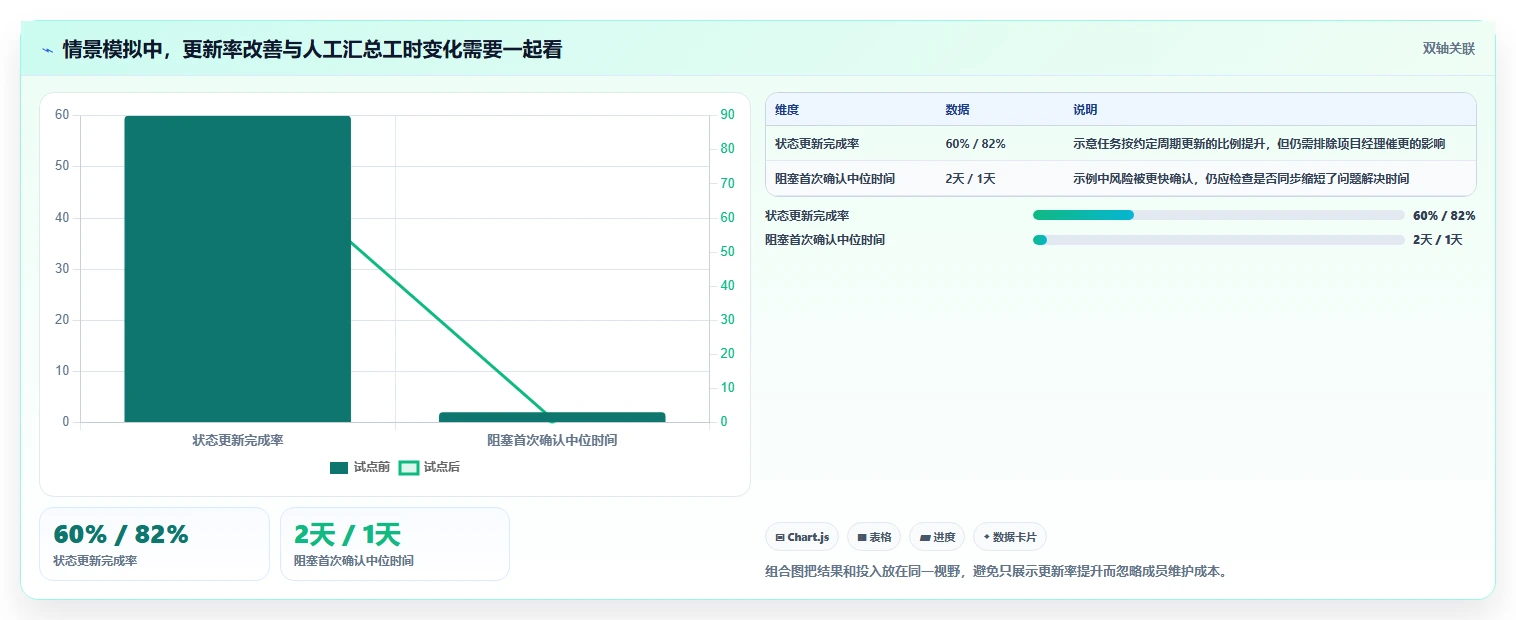Click the 数据 table column header
Image resolution: width=1516 pixels, height=620 pixels.
pyautogui.click(x=957, y=110)
